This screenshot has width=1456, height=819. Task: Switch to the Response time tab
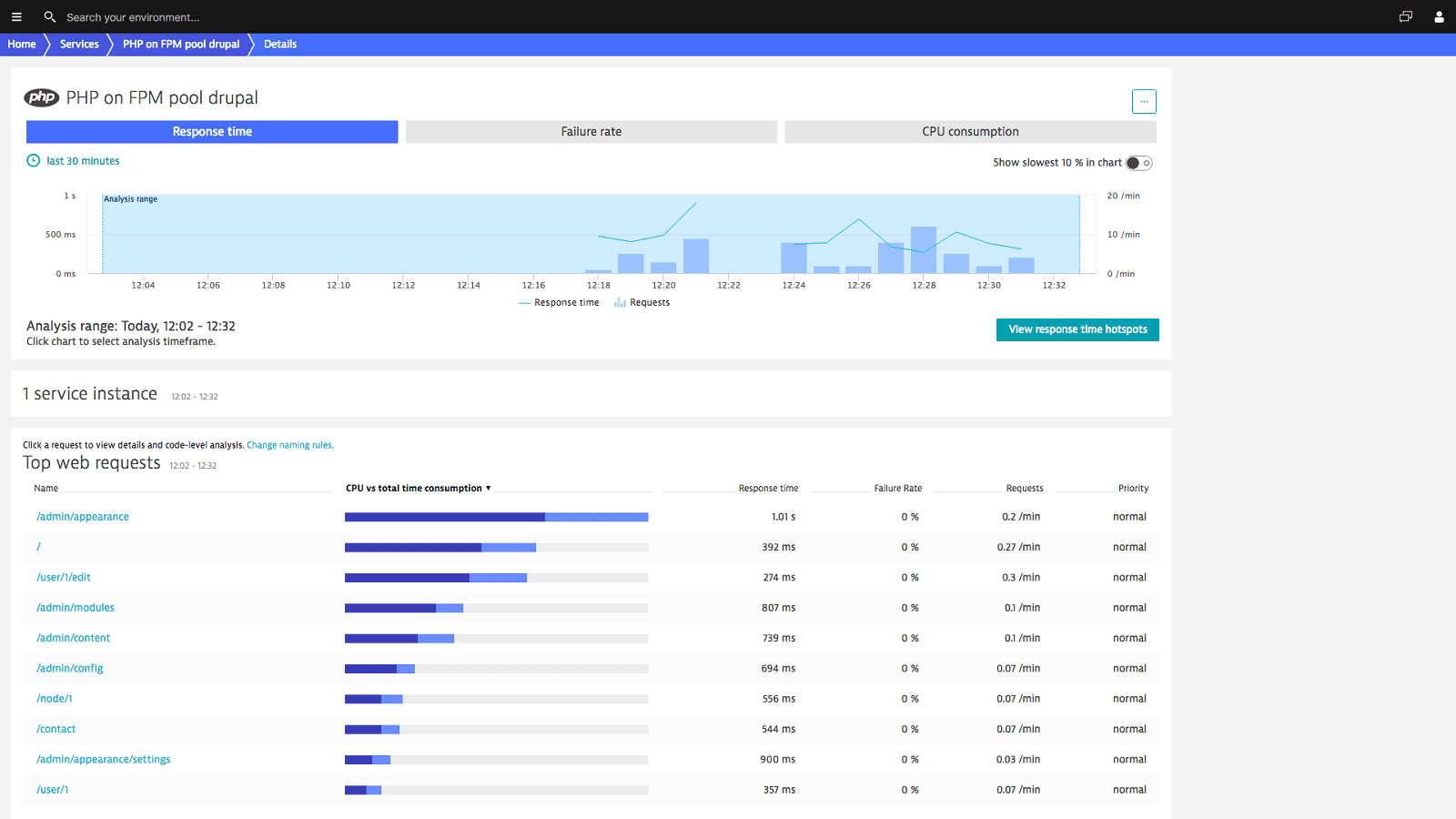point(212,132)
